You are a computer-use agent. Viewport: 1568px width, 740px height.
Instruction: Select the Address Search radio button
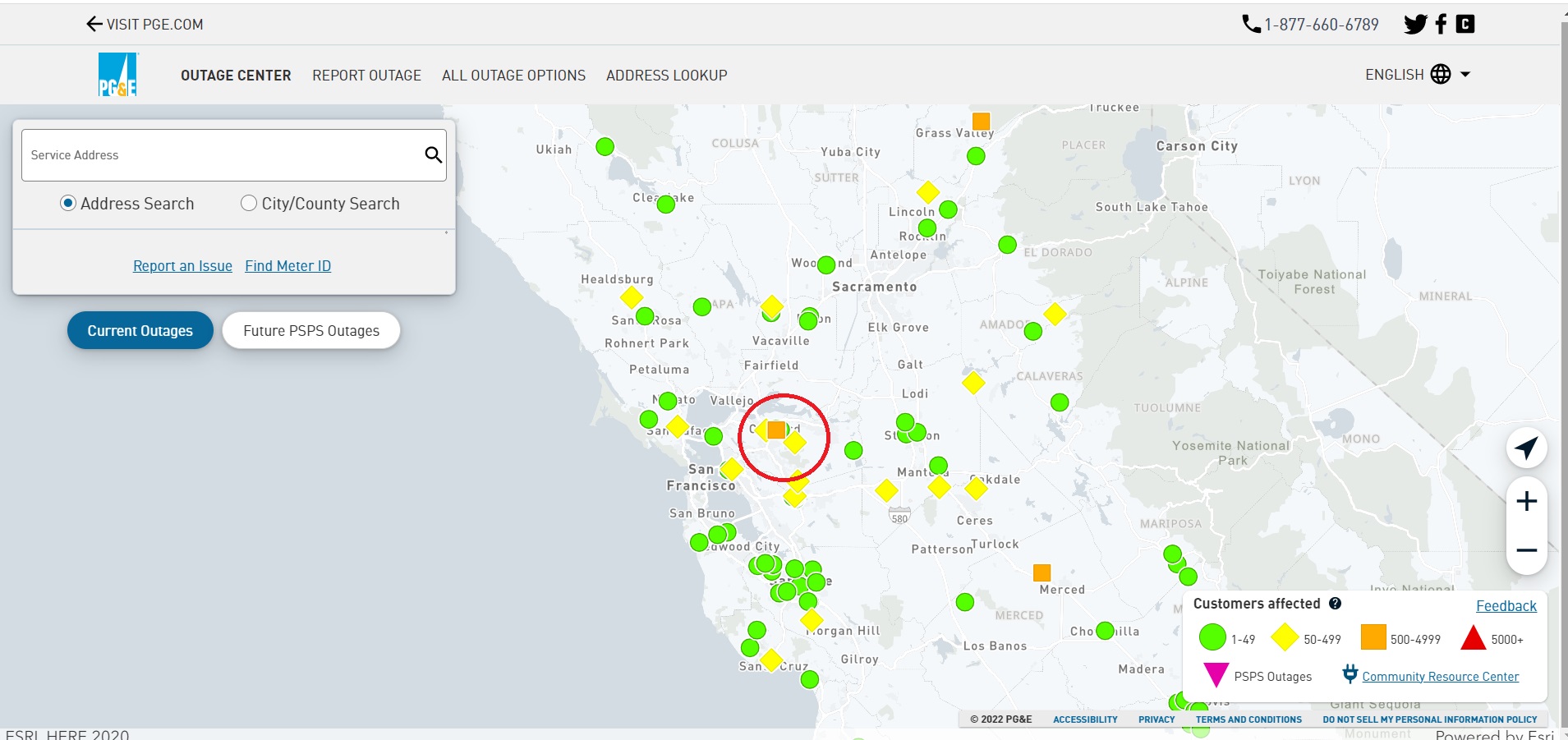point(68,203)
